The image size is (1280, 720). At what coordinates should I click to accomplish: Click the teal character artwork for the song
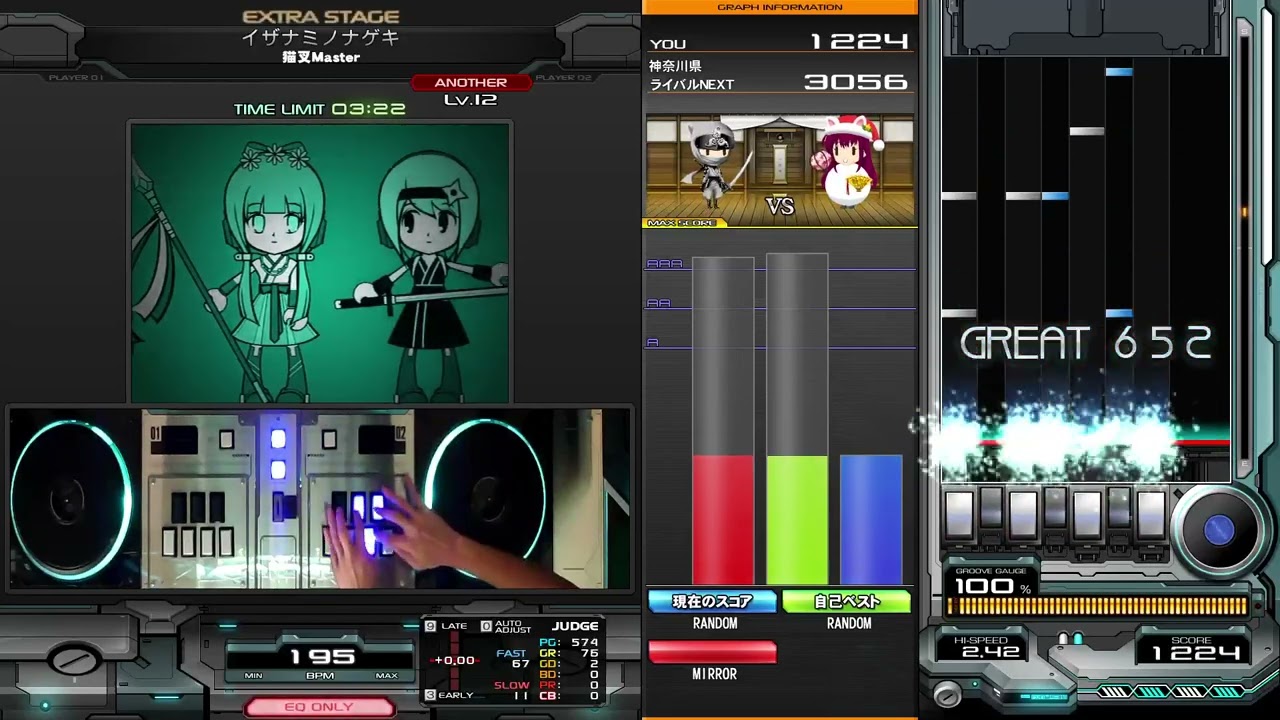pyautogui.click(x=320, y=262)
